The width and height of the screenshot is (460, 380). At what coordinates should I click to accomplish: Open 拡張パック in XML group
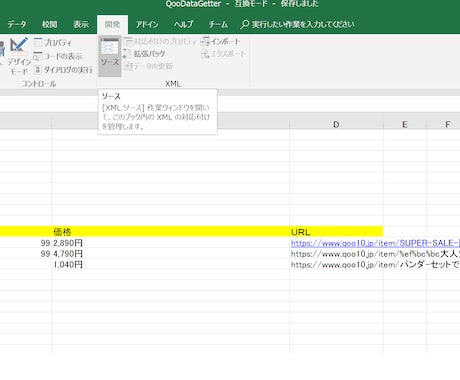tap(144, 54)
